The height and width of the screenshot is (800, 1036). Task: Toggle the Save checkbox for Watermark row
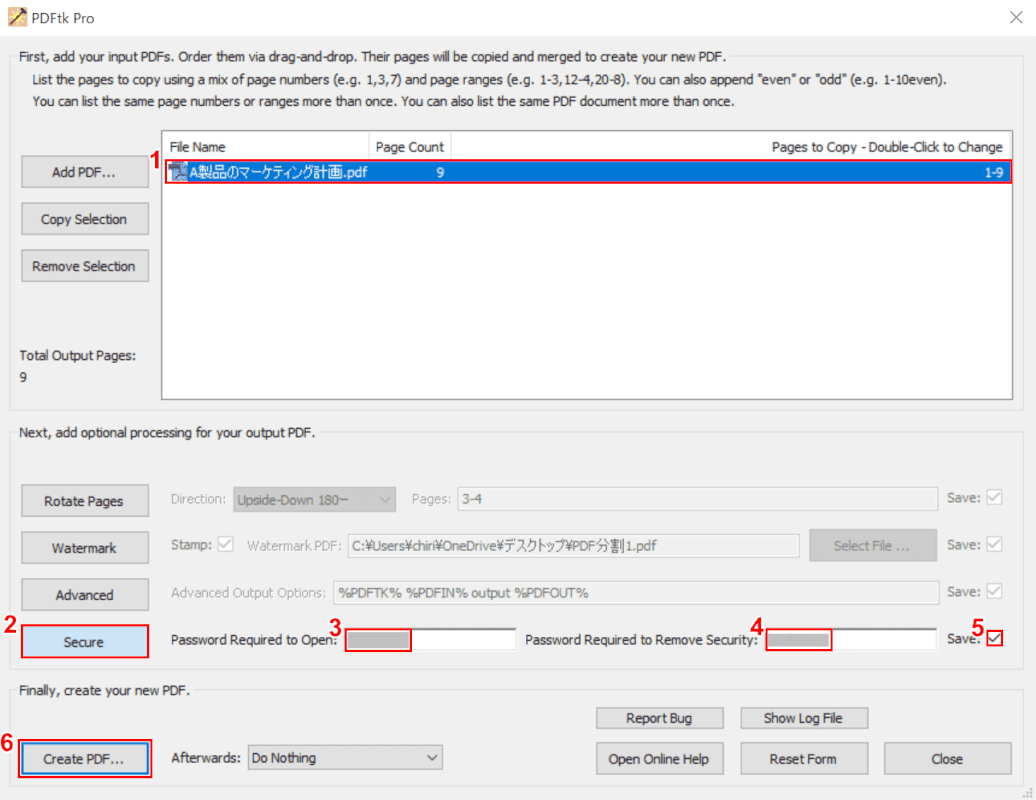(x=994, y=544)
